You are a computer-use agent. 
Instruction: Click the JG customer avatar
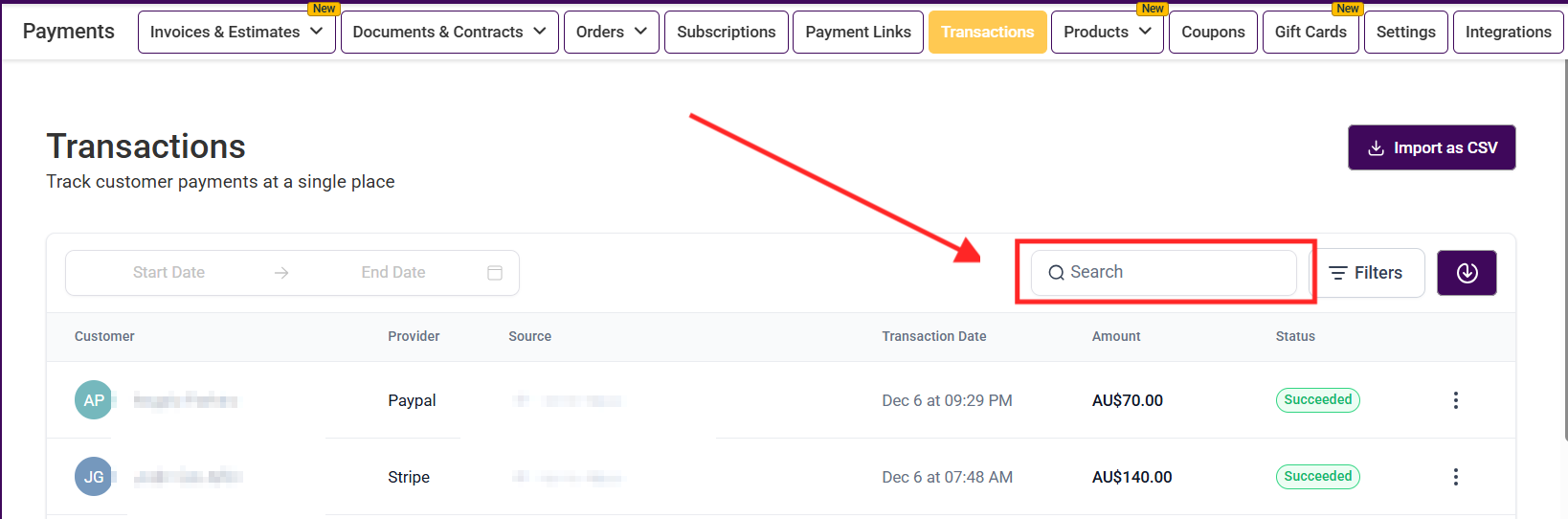tap(94, 477)
